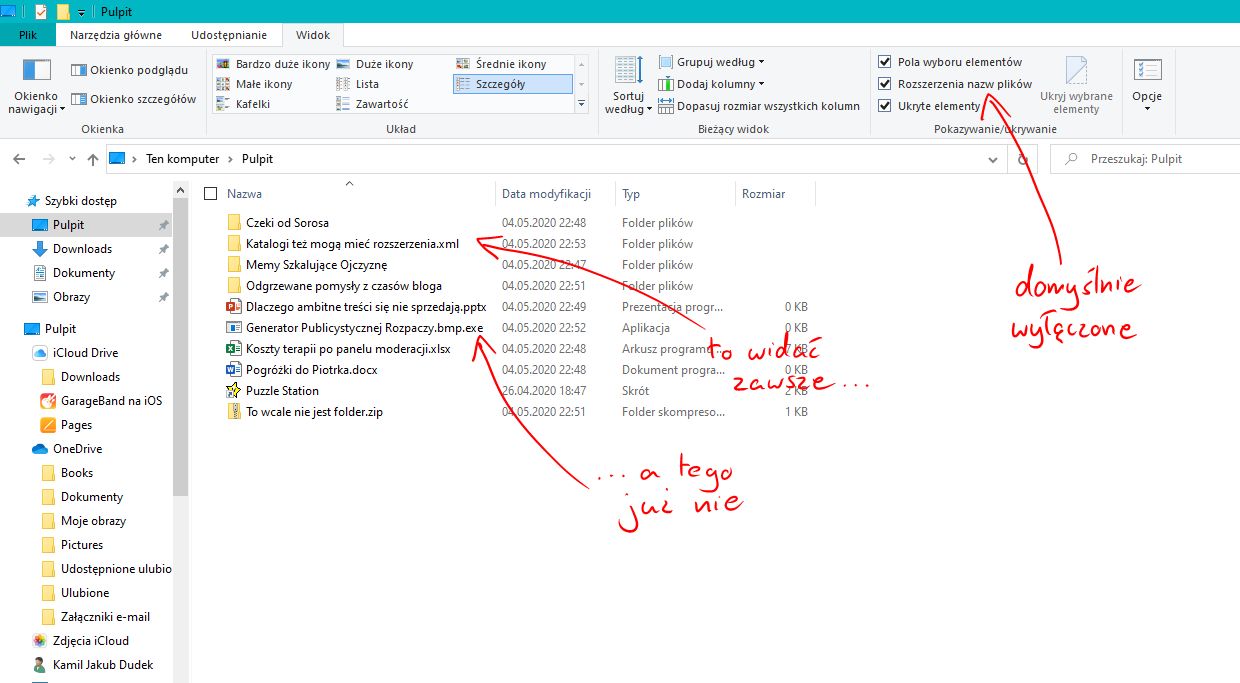The image size is (1240, 683).
Task: Select Generator Publicystycznej Rozpaczy.bmp.exe file icon
Action: 234,328
